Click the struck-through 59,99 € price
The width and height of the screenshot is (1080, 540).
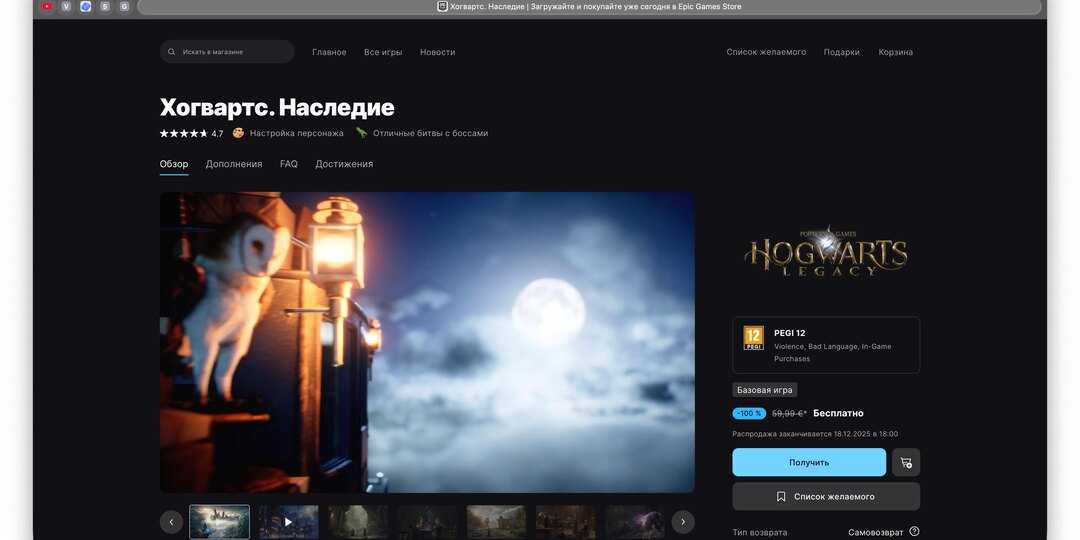[789, 413]
